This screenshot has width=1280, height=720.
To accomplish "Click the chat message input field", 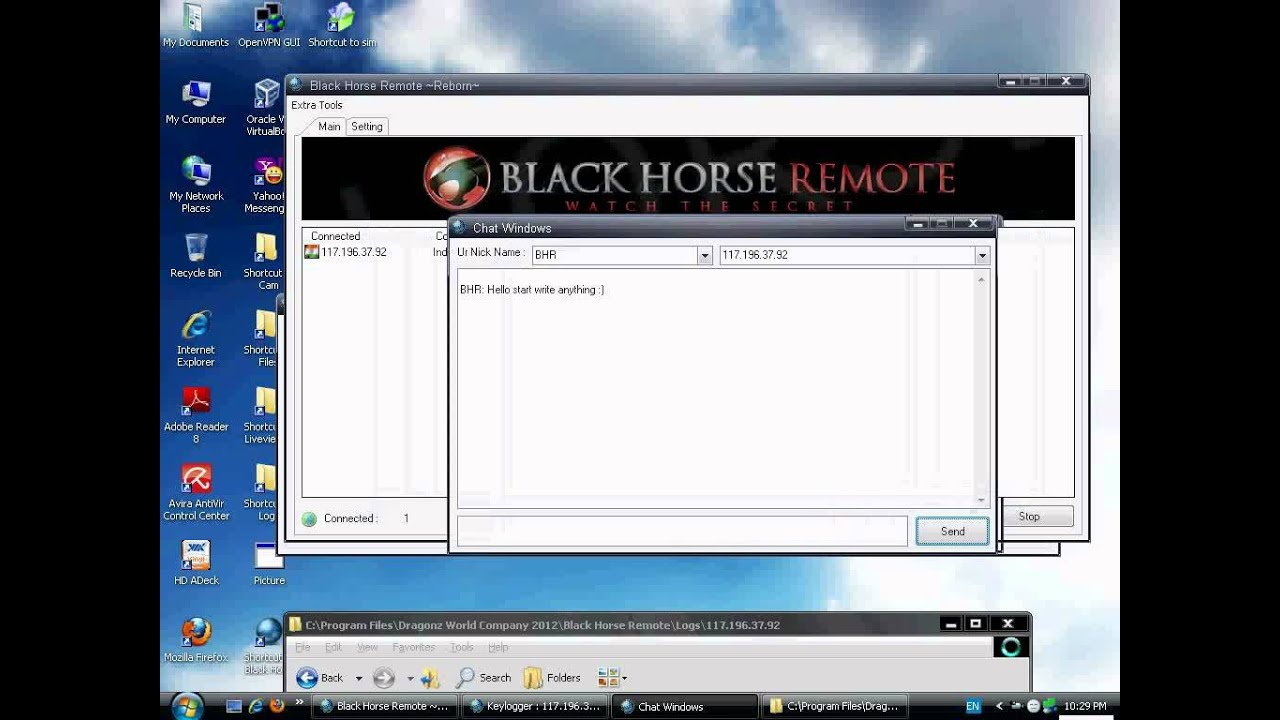I will (682, 531).
